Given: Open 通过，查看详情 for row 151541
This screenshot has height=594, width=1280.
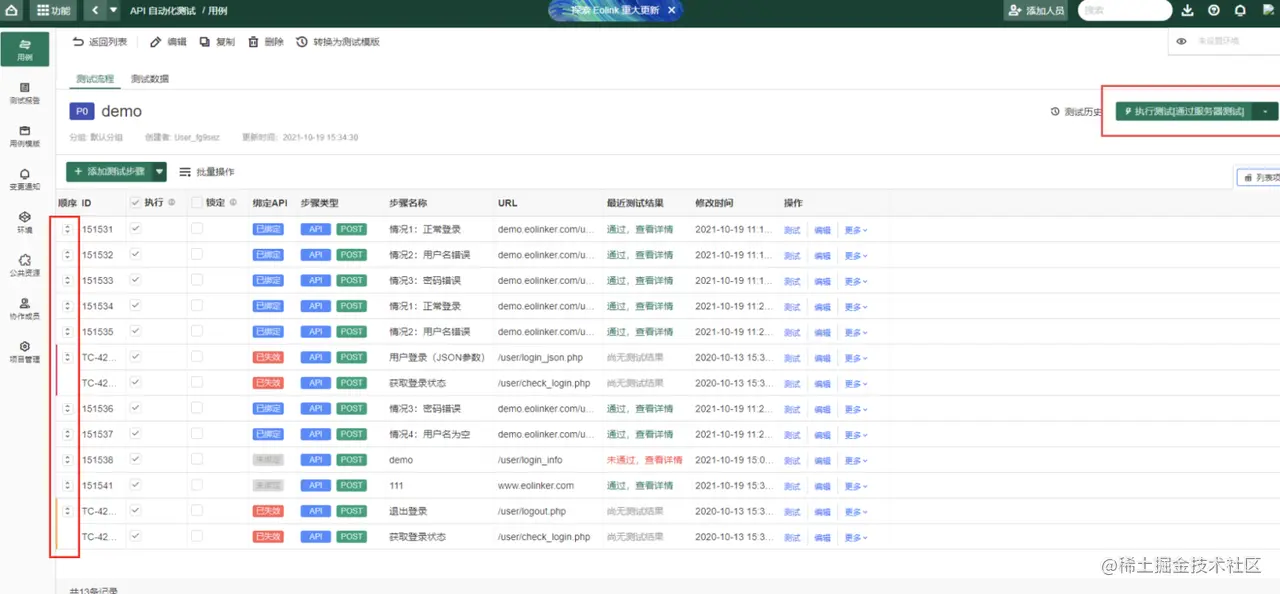Looking at the screenshot, I should point(640,486).
